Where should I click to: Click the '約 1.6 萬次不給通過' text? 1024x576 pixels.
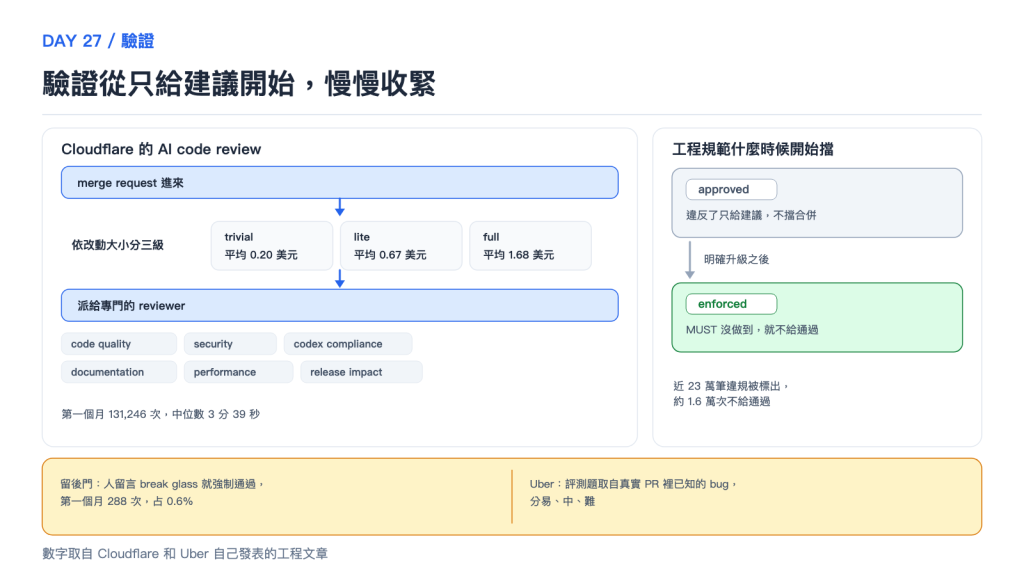point(722,402)
